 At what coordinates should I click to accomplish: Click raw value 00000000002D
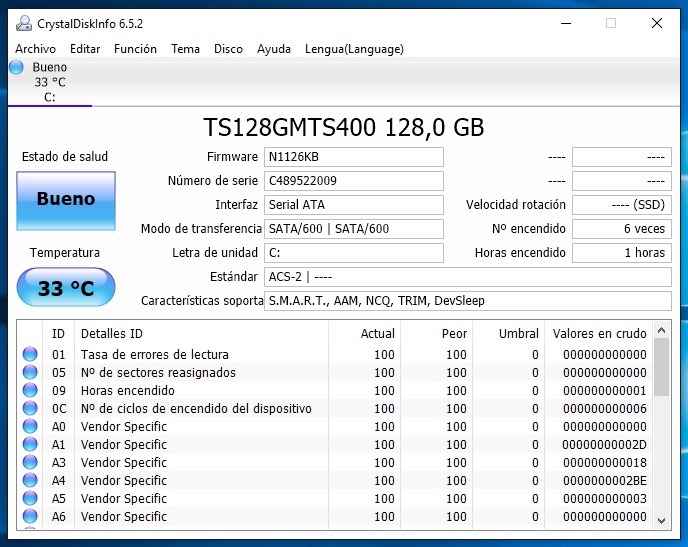click(x=604, y=444)
